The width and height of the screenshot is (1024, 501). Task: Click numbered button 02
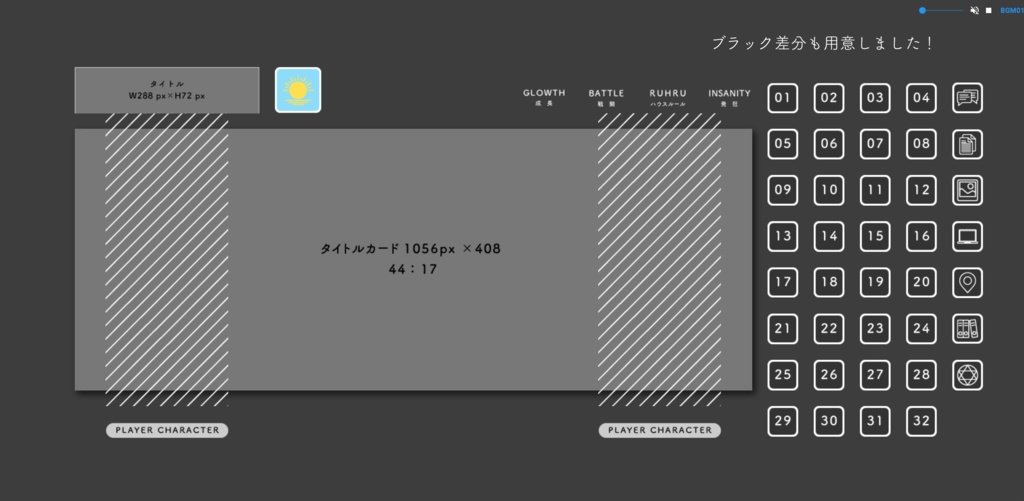[829, 98]
